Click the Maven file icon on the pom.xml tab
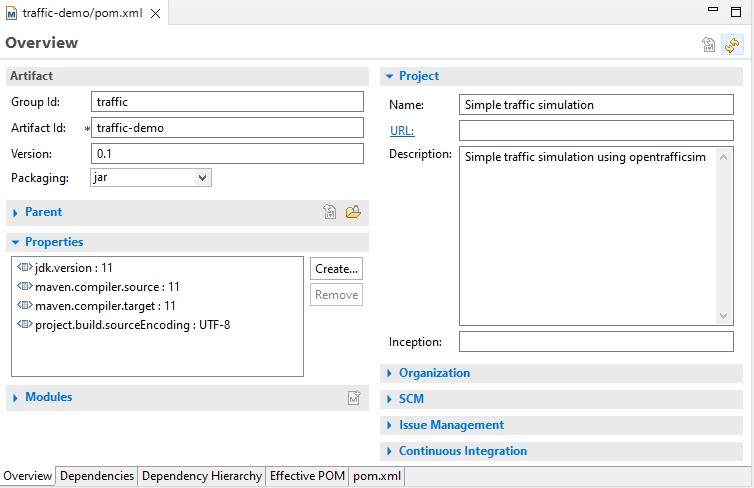Viewport: 754px width, 488px height. coord(11,13)
